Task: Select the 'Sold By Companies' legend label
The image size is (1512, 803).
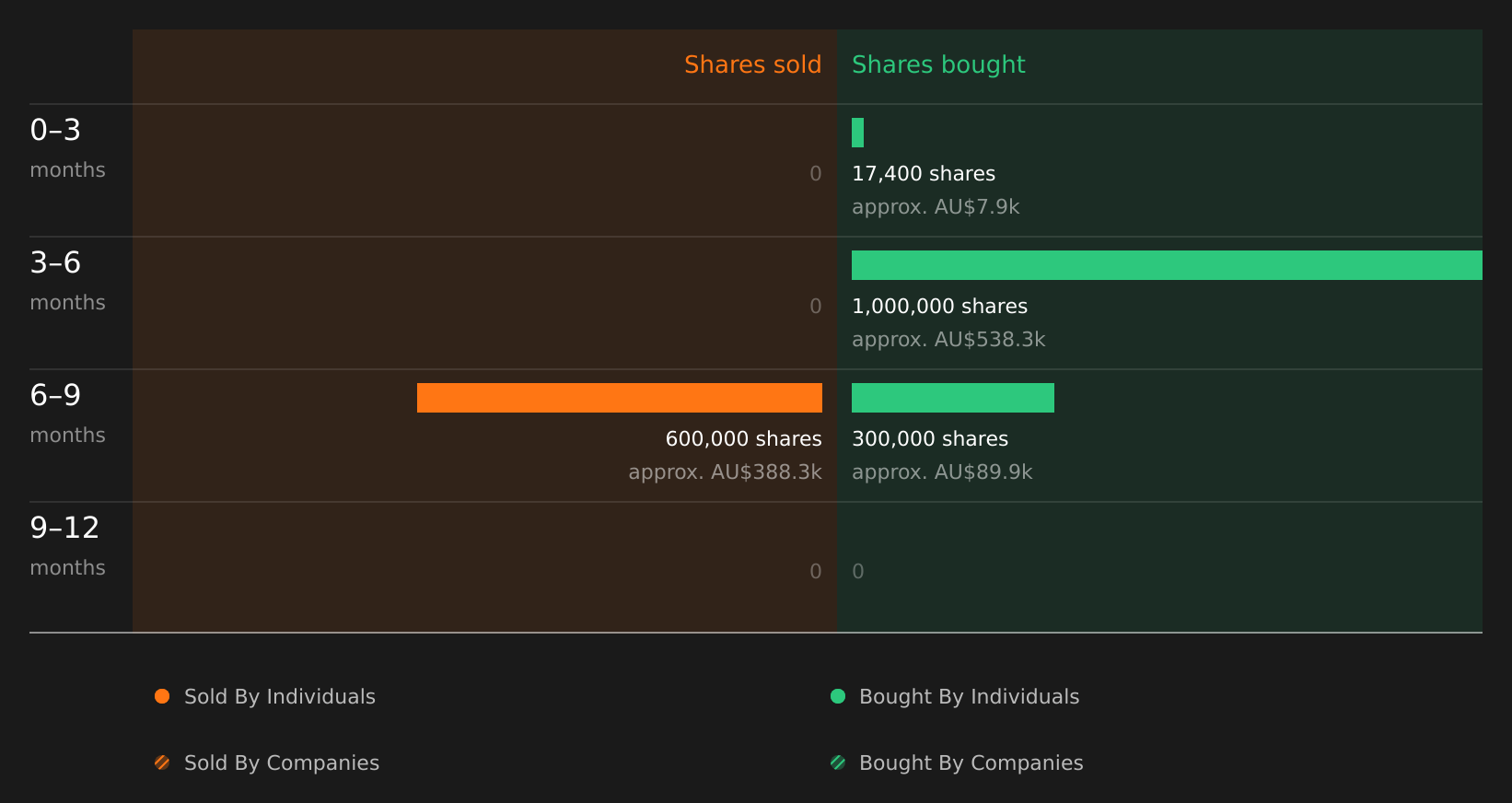Action: click(x=282, y=763)
